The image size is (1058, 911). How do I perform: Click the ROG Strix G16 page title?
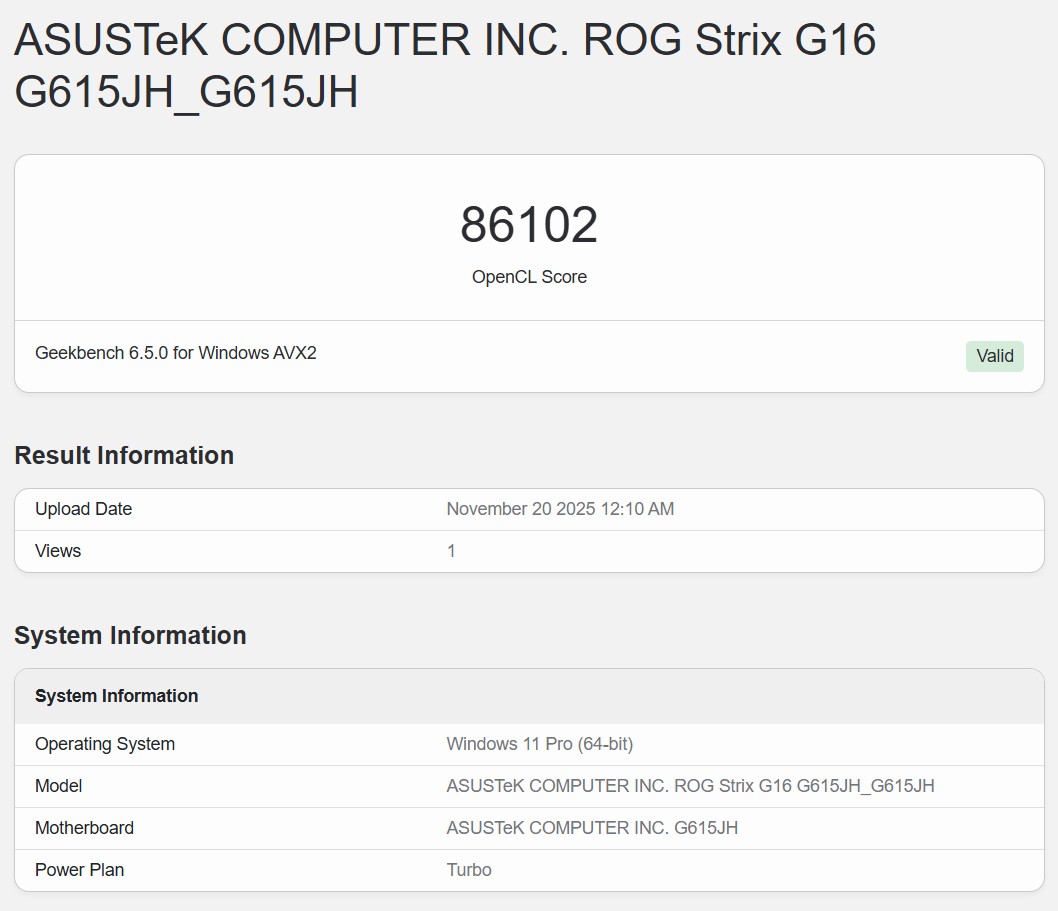pos(445,66)
